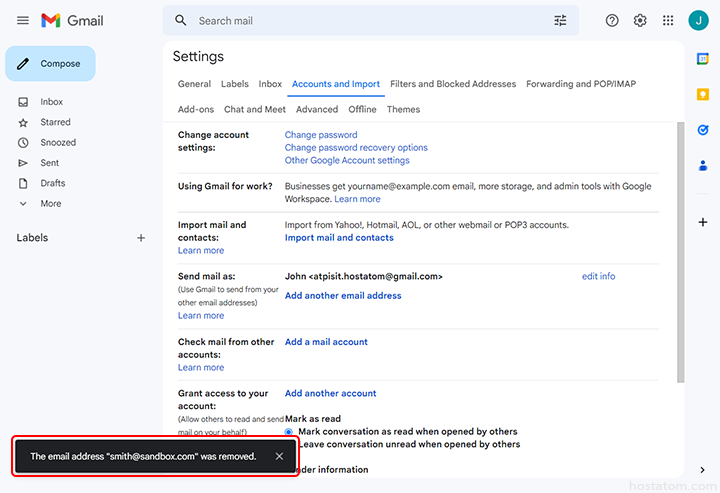Expand the side panel arrow

pyautogui.click(x=703, y=470)
